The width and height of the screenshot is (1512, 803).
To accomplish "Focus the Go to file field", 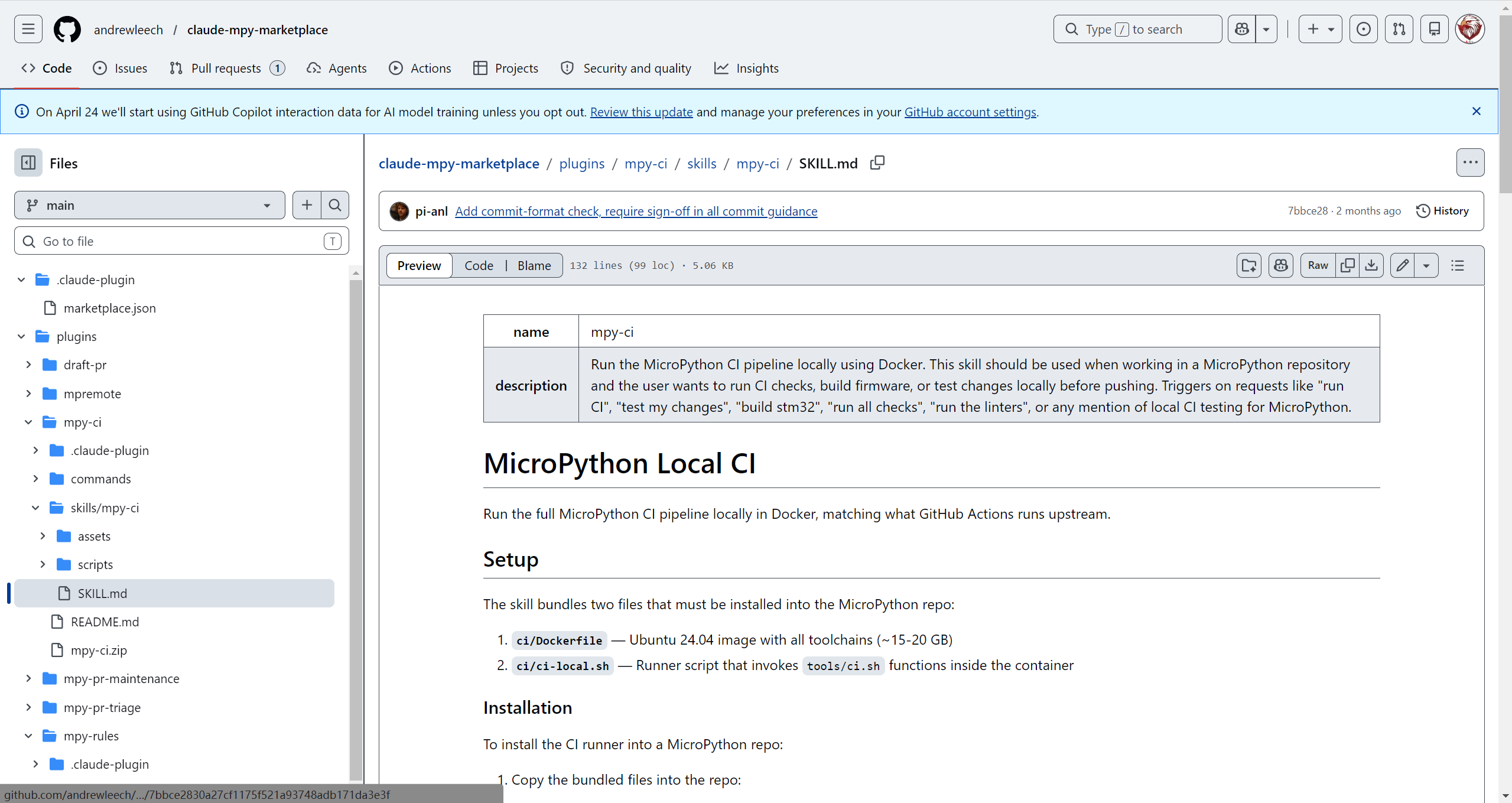I will pyautogui.click(x=181, y=241).
